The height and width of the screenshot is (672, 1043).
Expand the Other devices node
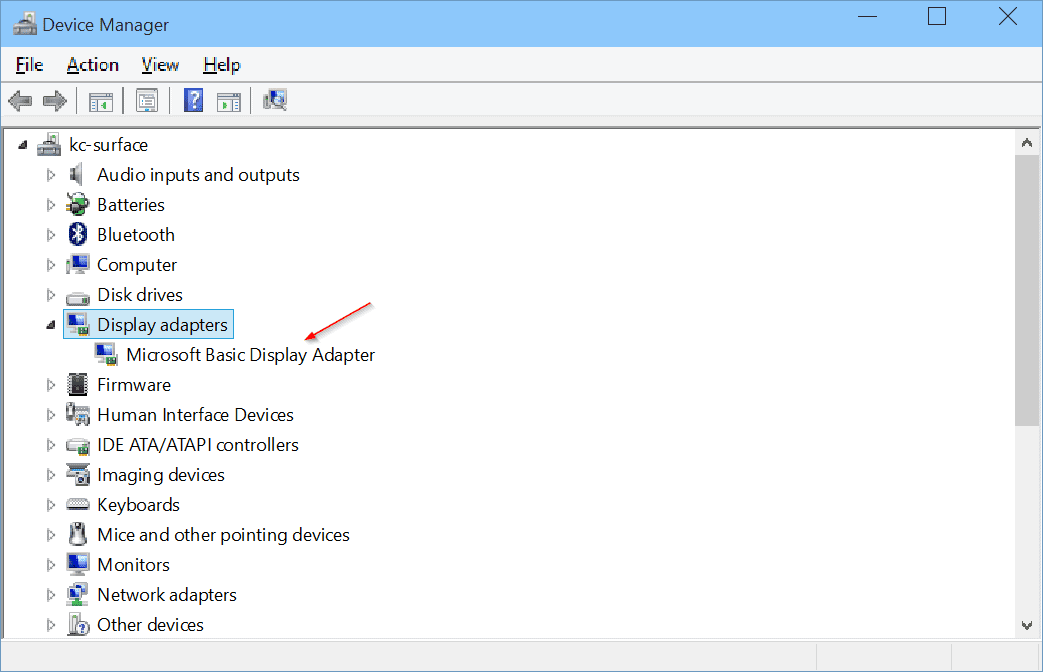pos(51,625)
